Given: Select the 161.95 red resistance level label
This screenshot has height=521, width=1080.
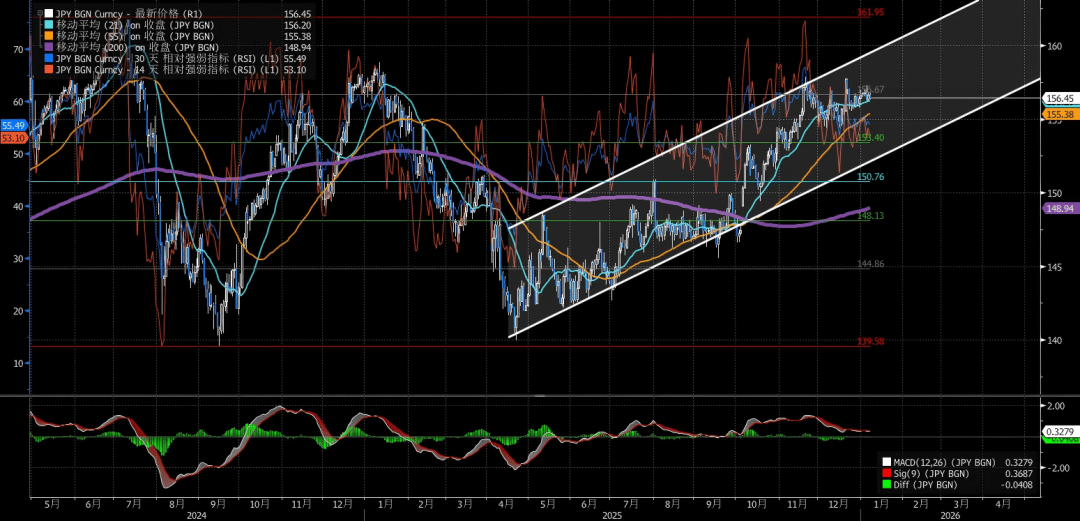Looking at the screenshot, I should click(872, 13).
